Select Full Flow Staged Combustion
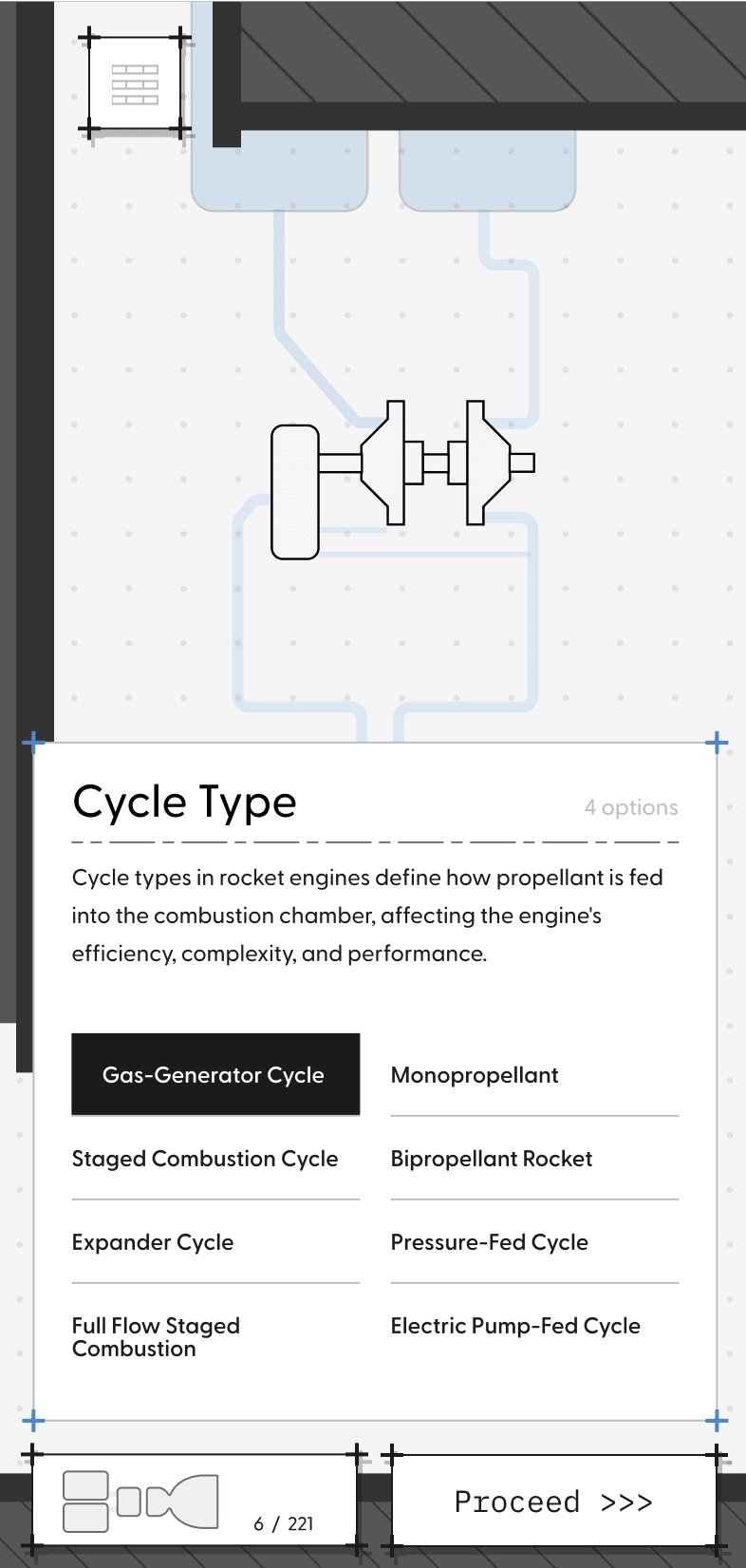Image resolution: width=746 pixels, height=1568 pixels. coord(156,1336)
